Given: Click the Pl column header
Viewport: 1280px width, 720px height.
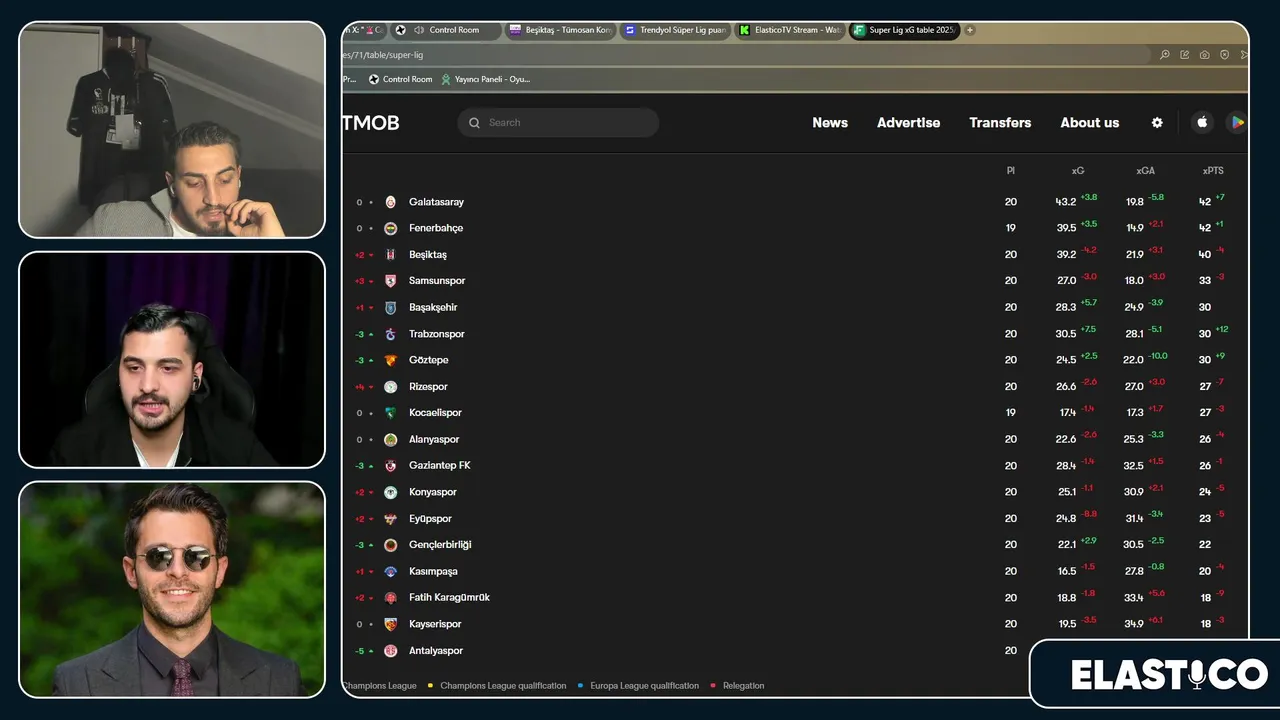Looking at the screenshot, I should [1011, 171].
